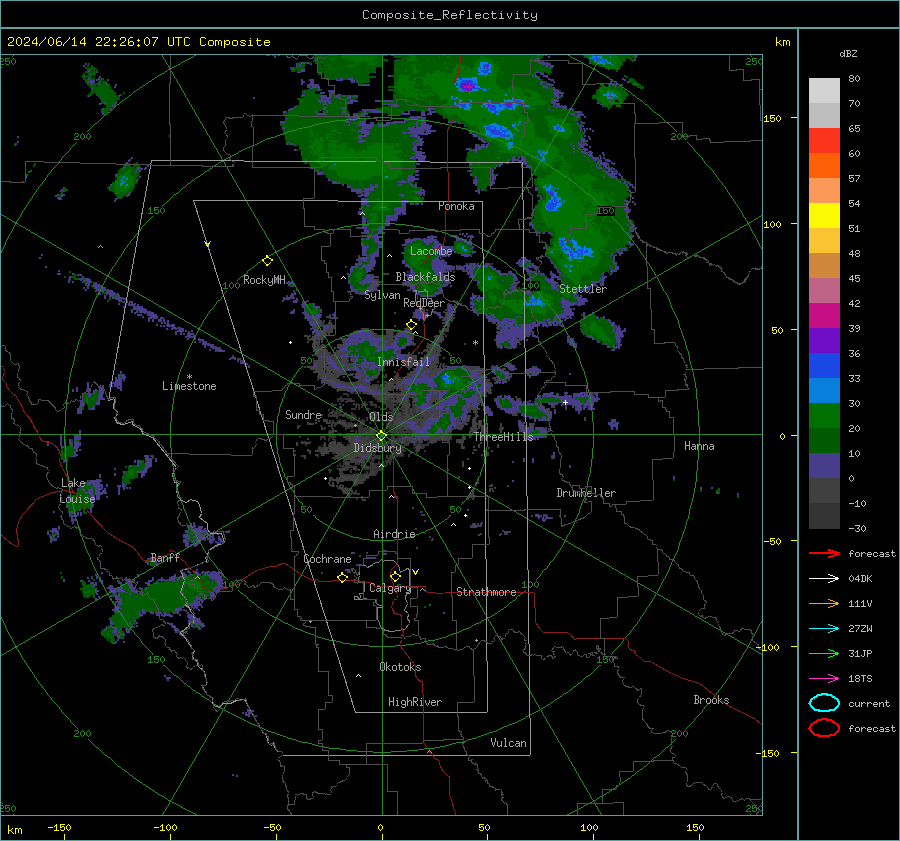900x841 pixels.
Task: Click the white 04DK arrow icon
Action: tap(824, 579)
